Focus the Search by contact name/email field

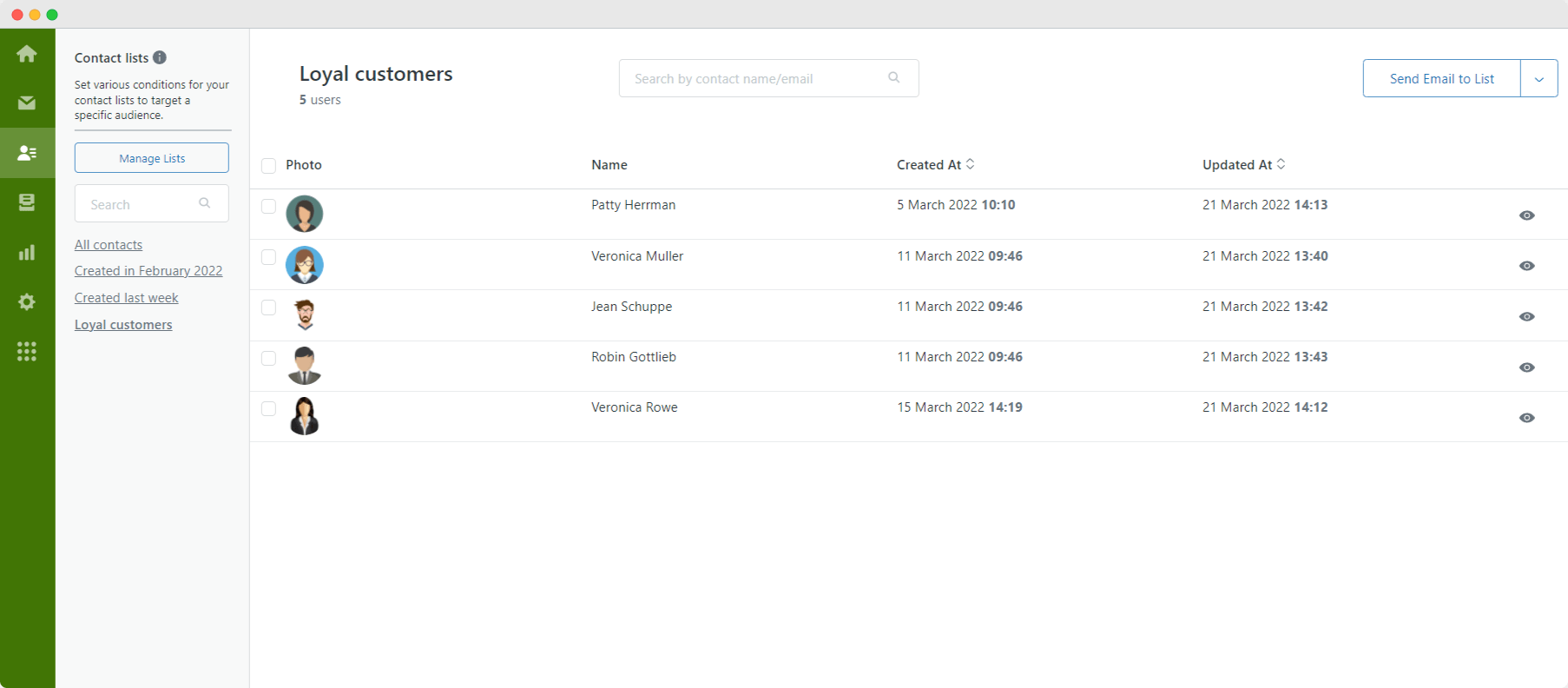(x=768, y=78)
